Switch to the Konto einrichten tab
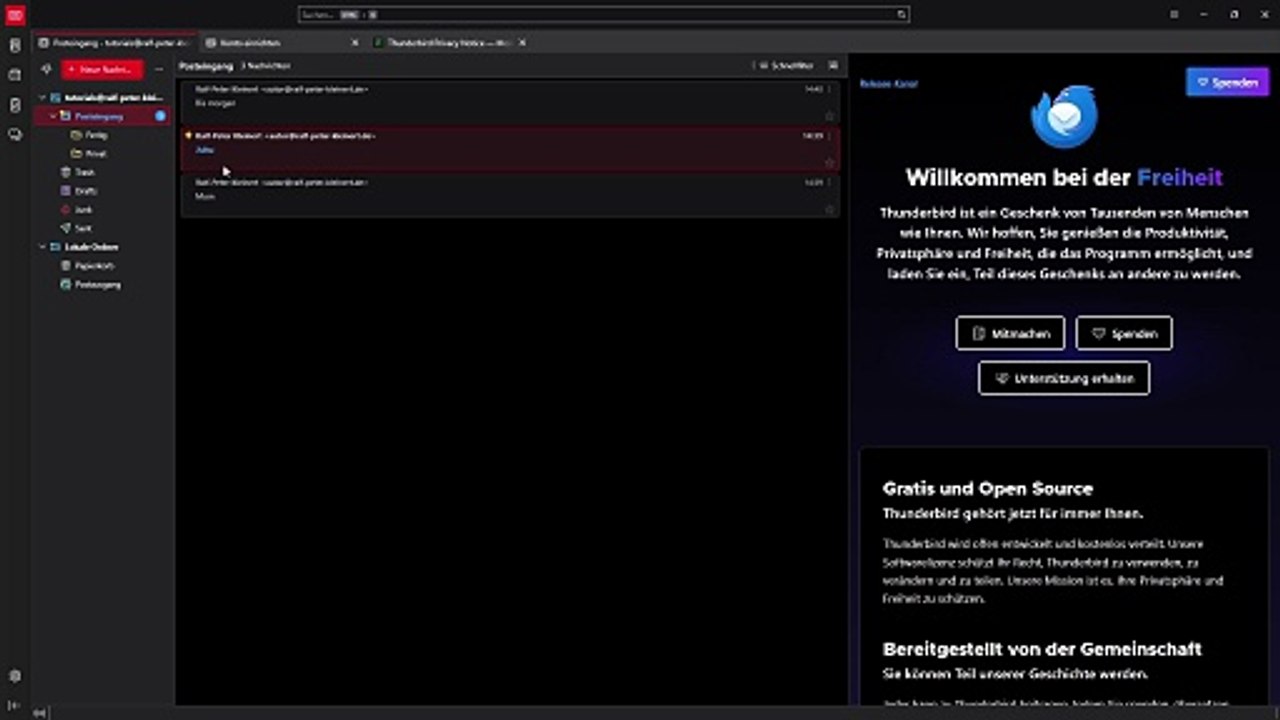 pos(280,43)
